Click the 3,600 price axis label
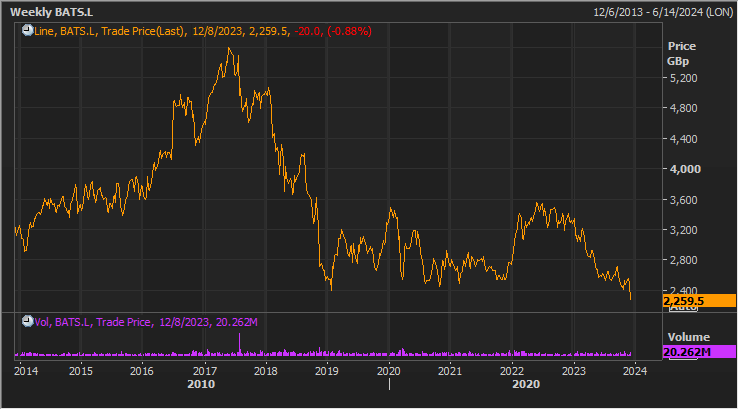Image resolution: width=740 pixels, height=411 pixels. (683, 200)
